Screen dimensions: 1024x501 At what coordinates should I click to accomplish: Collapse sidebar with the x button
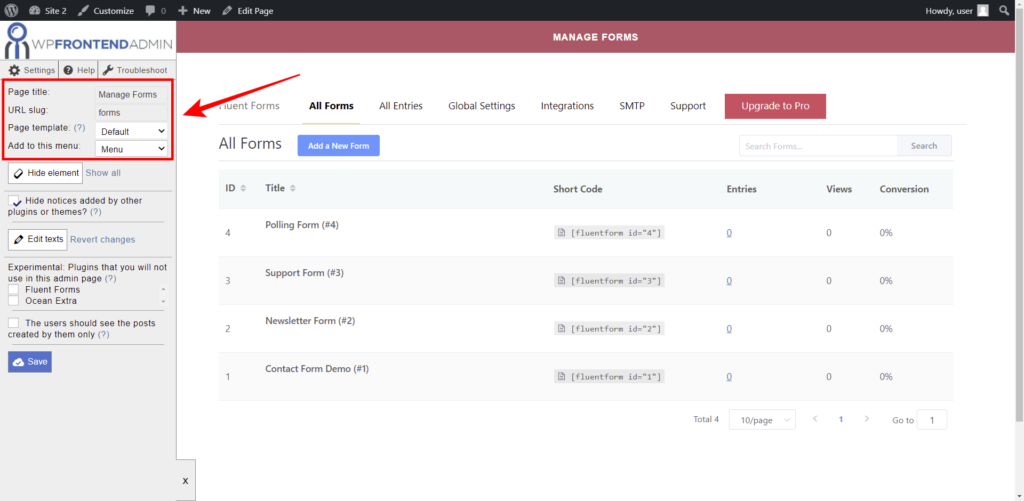[185, 480]
